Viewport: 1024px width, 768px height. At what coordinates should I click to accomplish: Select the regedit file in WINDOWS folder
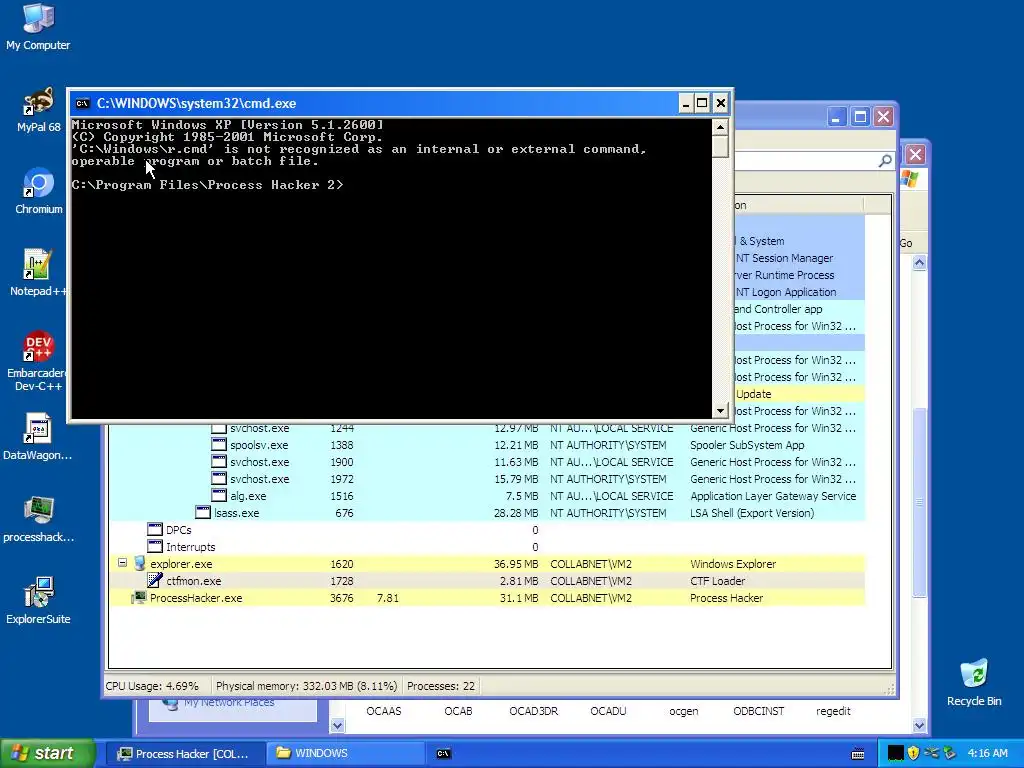tap(833, 711)
